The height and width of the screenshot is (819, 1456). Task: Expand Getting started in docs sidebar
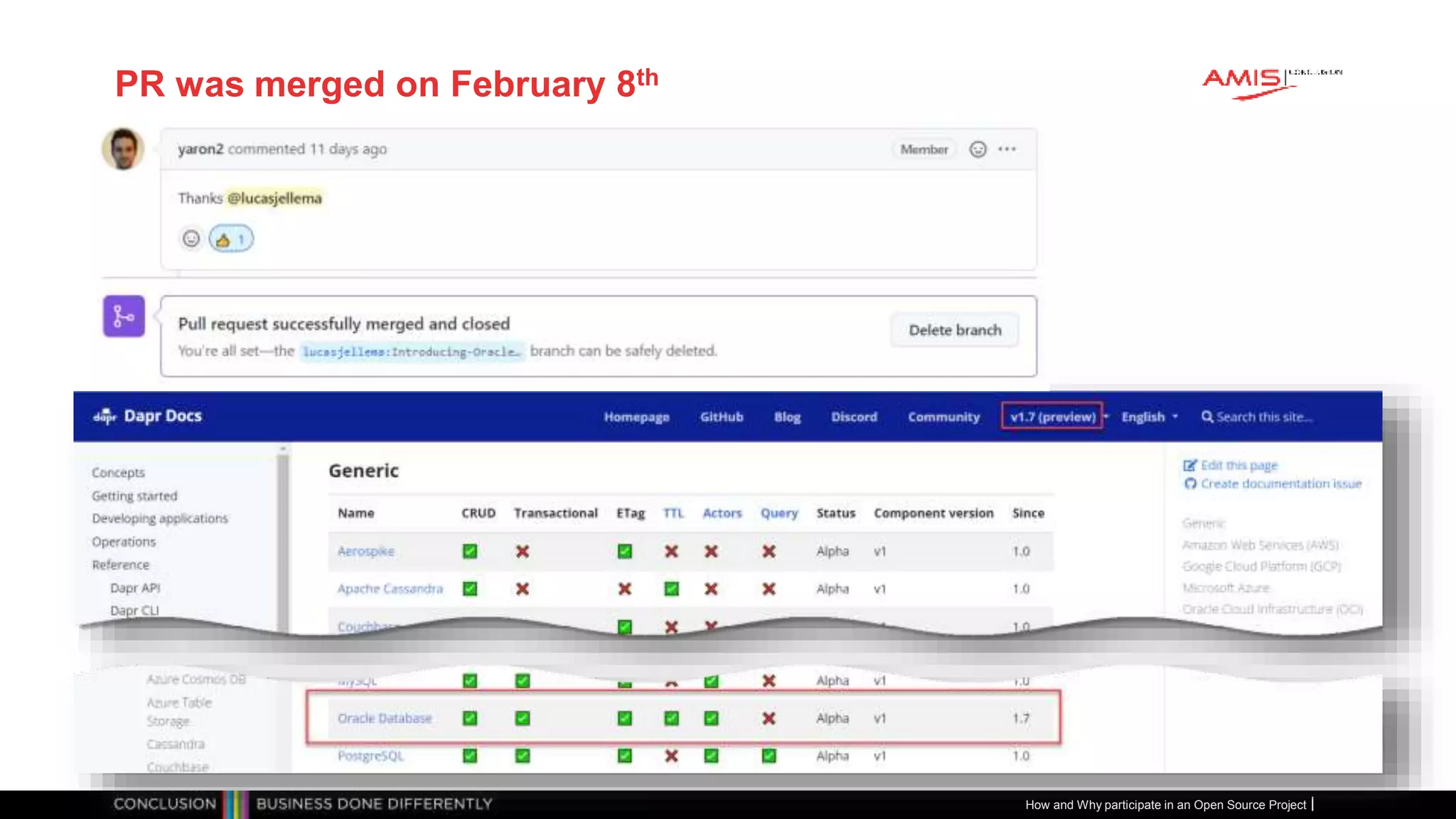coord(134,496)
